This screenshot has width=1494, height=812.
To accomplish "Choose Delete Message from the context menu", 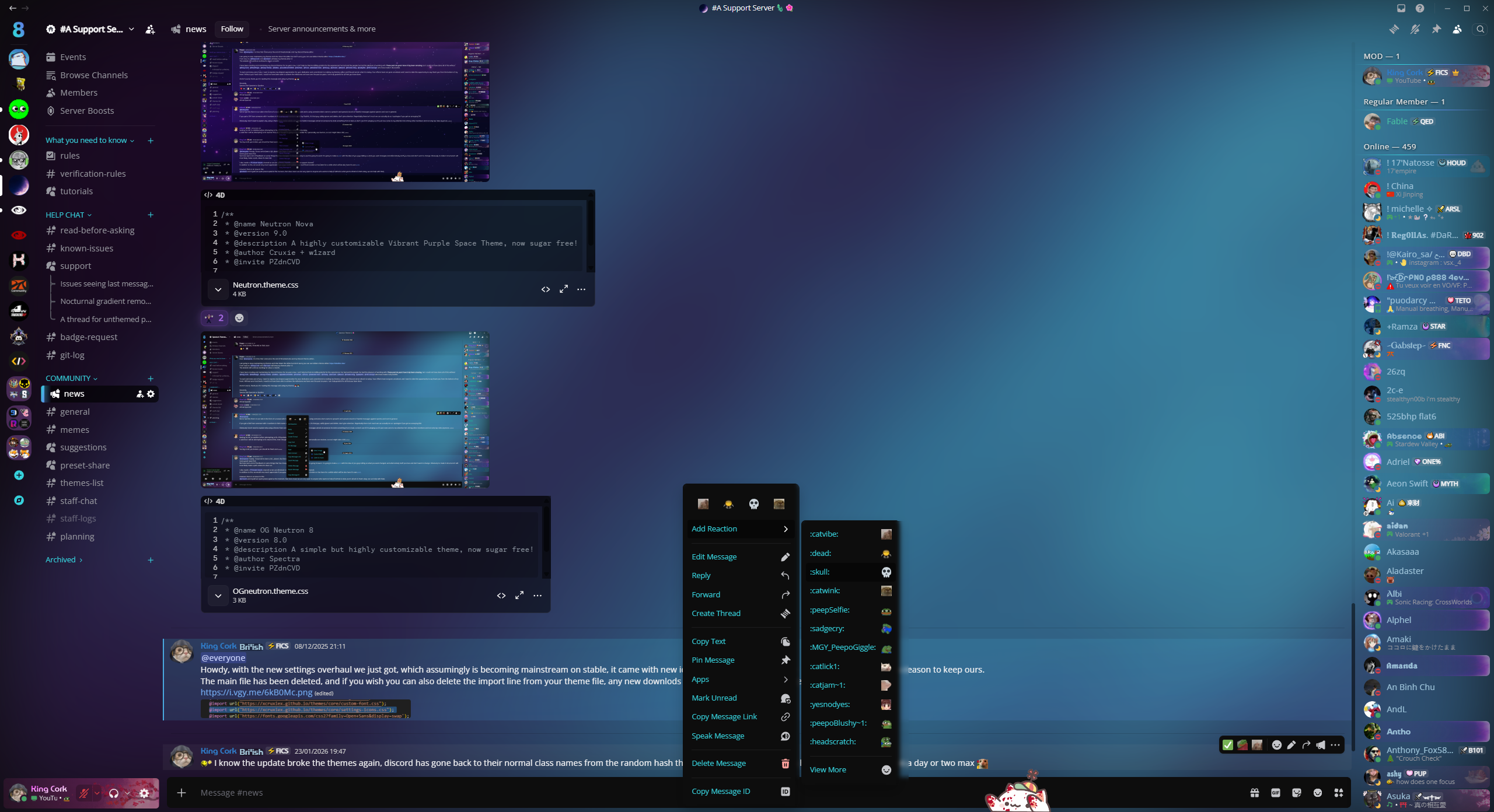I will pos(718,764).
